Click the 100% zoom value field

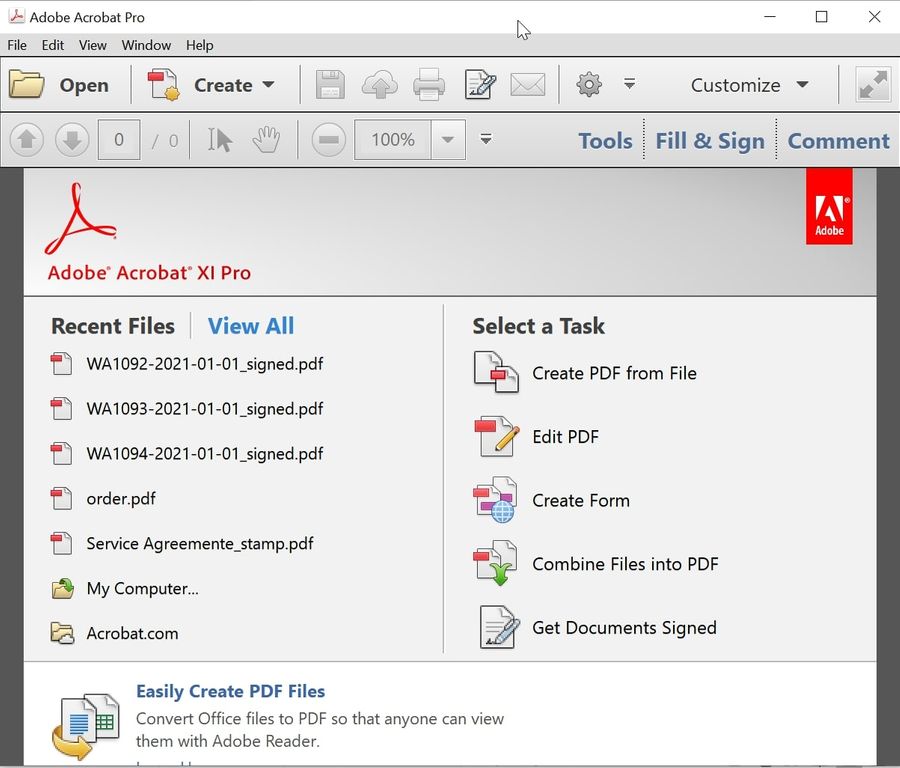click(393, 139)
